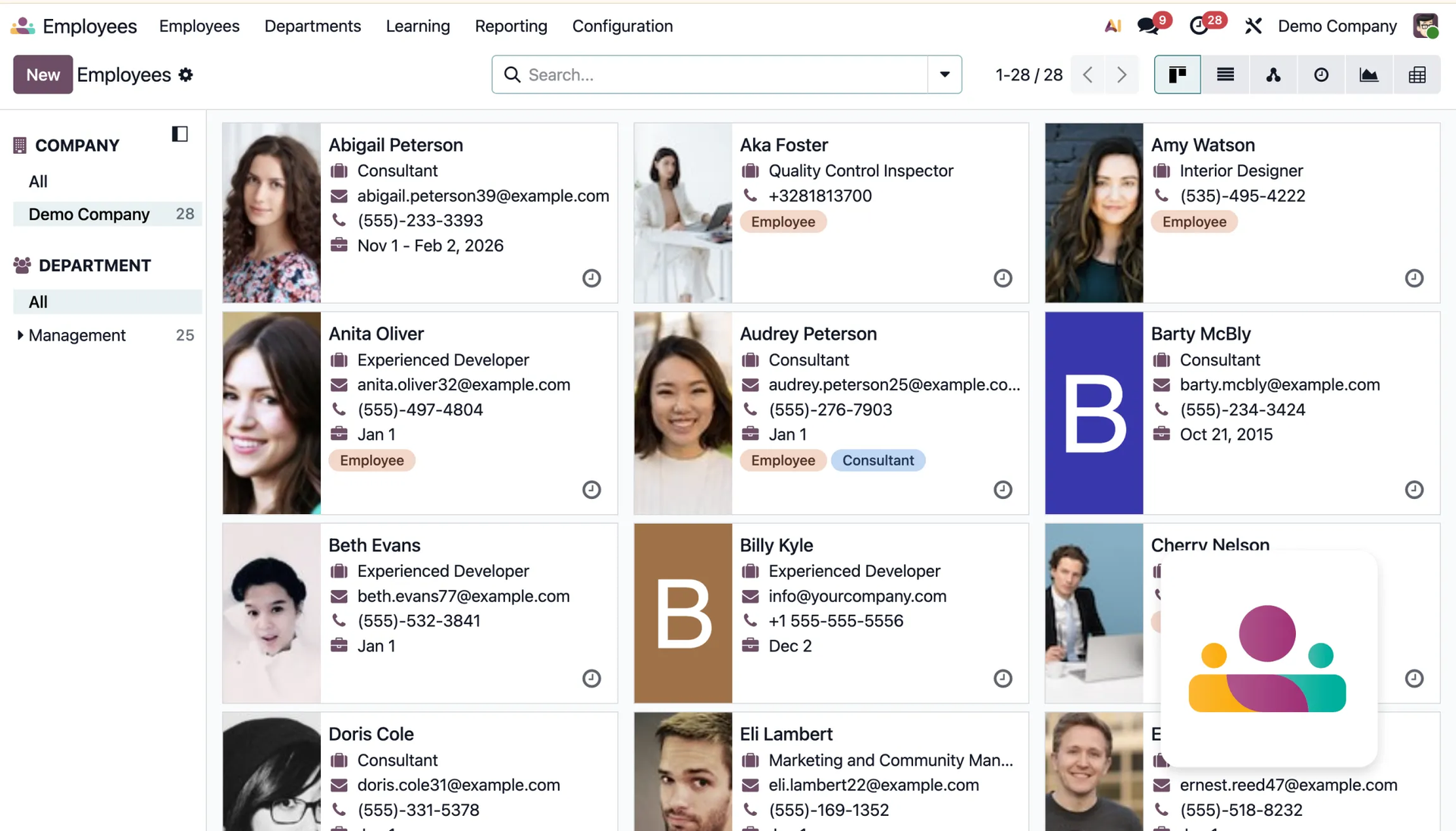
Task: Open Eli Lambert's employee name
Action: (x=786, y=734)
